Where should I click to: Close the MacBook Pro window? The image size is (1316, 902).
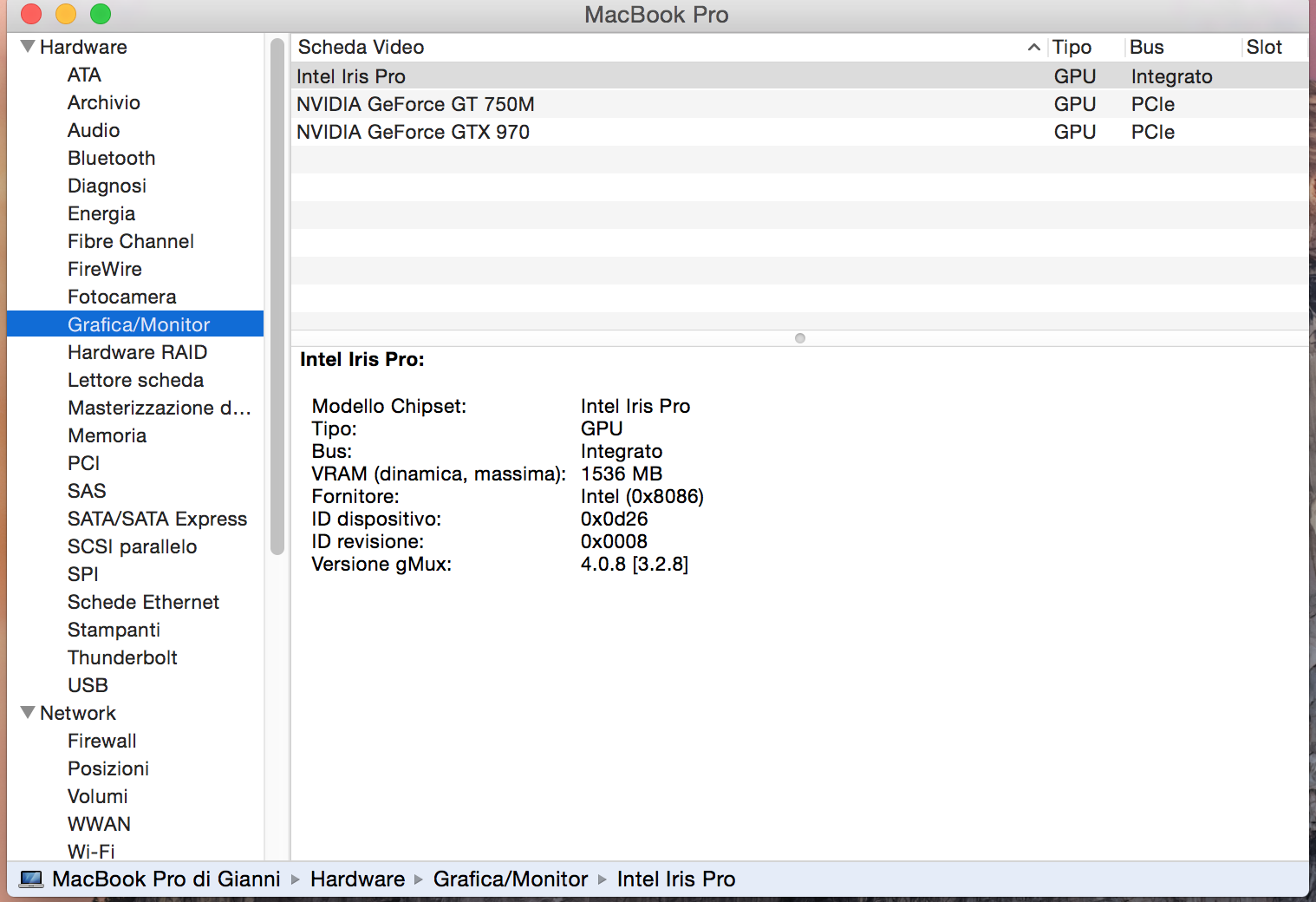[x=31, y=14]
